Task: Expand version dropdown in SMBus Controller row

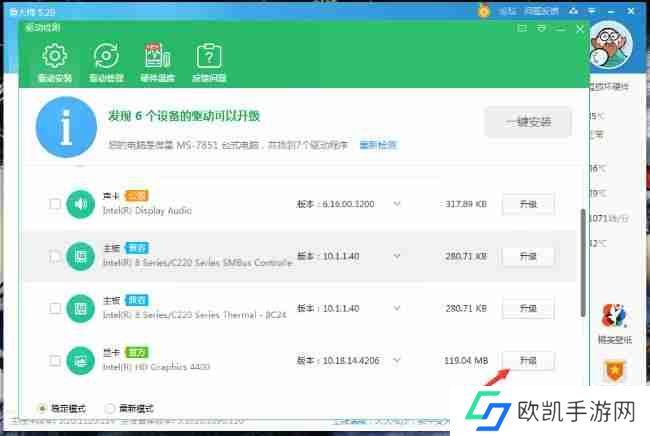Action: (397, 256)
